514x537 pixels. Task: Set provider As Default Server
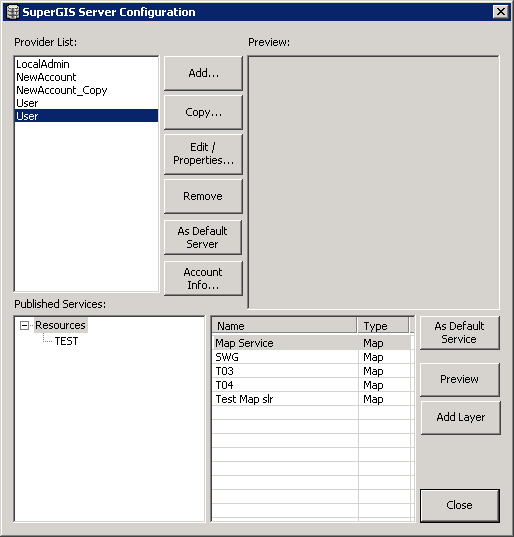click(x=203, y=237)
